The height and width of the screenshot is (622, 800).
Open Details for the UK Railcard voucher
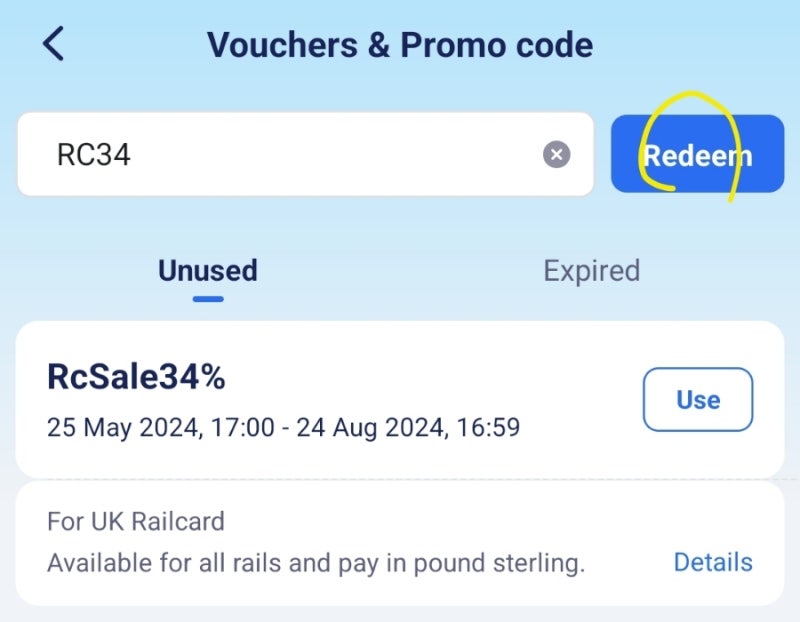tap(713, 562)
